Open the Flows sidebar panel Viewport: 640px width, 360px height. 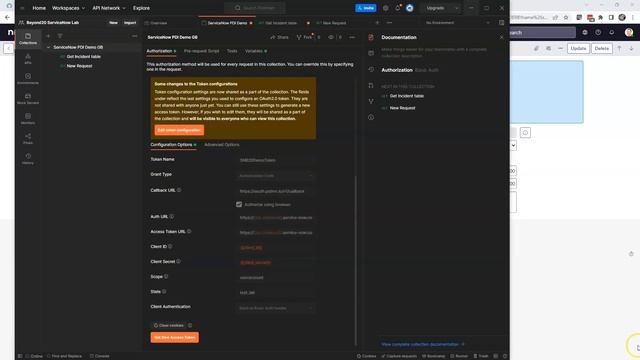28,138
